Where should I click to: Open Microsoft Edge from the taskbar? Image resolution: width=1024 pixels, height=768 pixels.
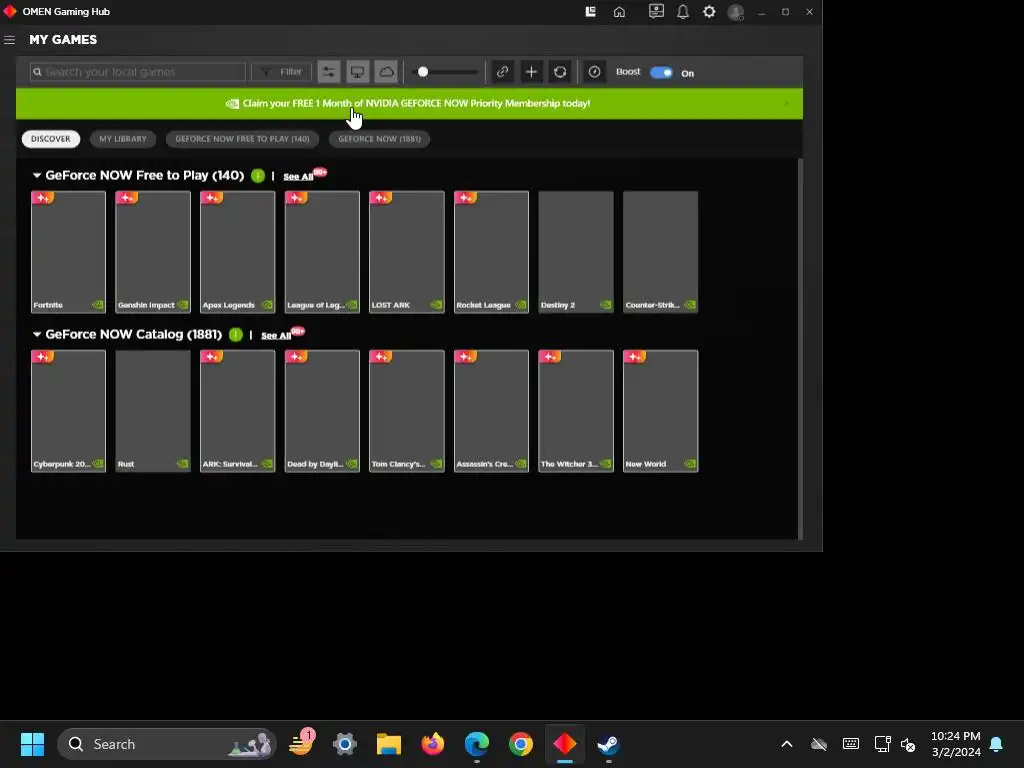(477, 744)
